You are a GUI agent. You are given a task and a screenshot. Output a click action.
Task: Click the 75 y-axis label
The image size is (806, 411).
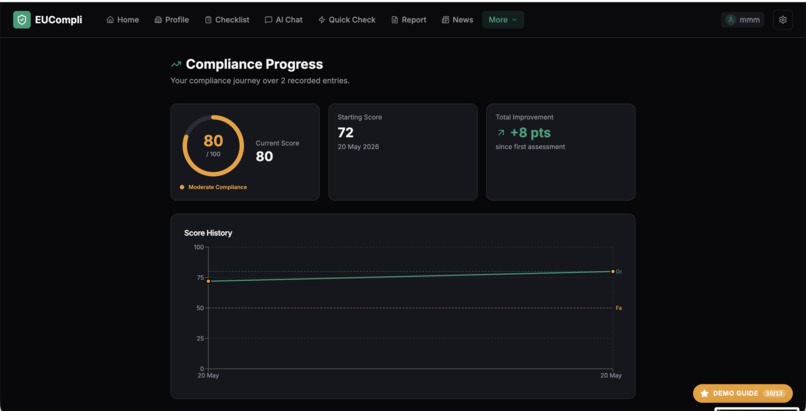pyautogui.click(x=200, y=277)
